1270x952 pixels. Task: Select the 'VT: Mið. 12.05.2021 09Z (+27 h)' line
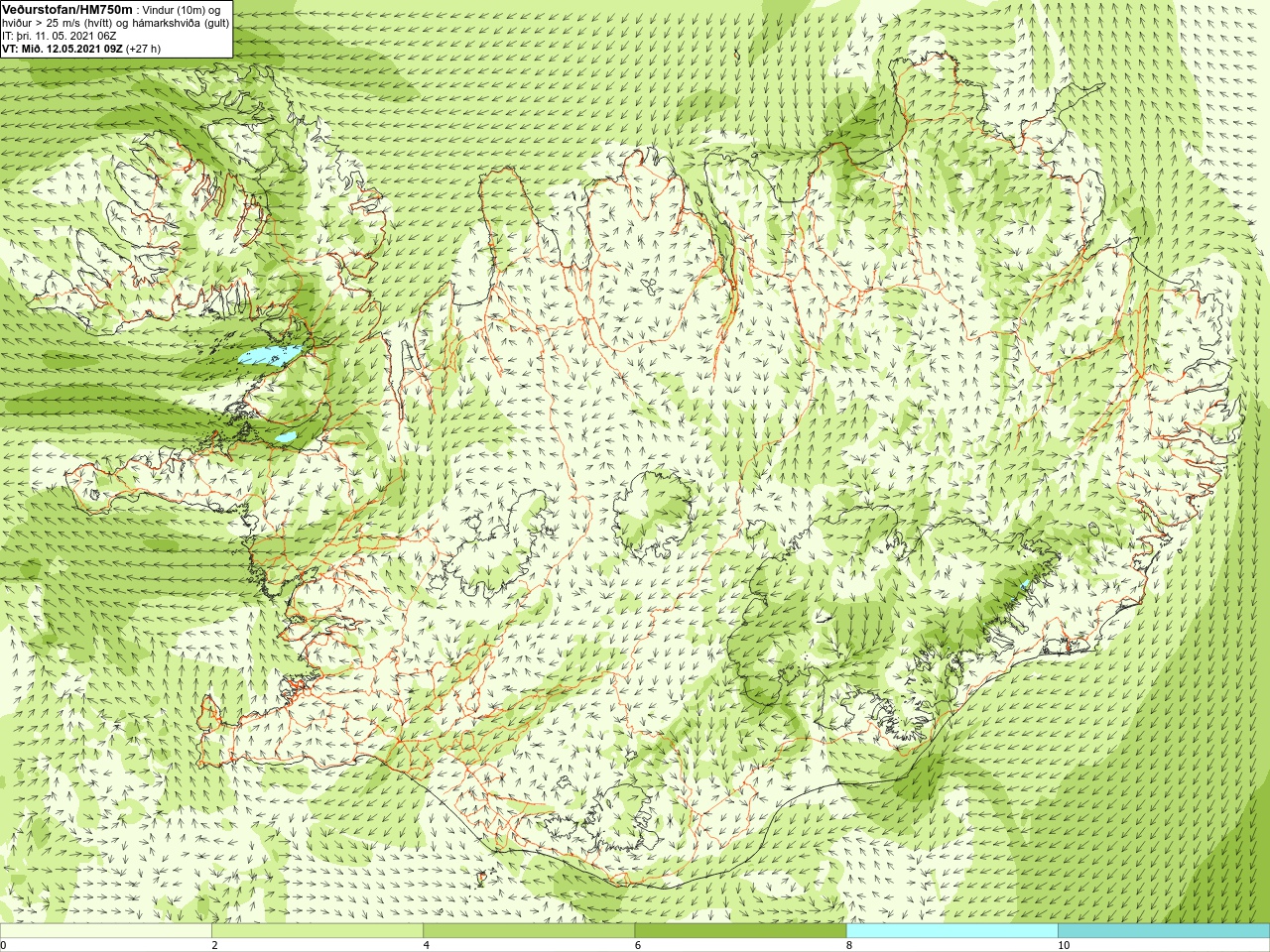click(81, 49)
